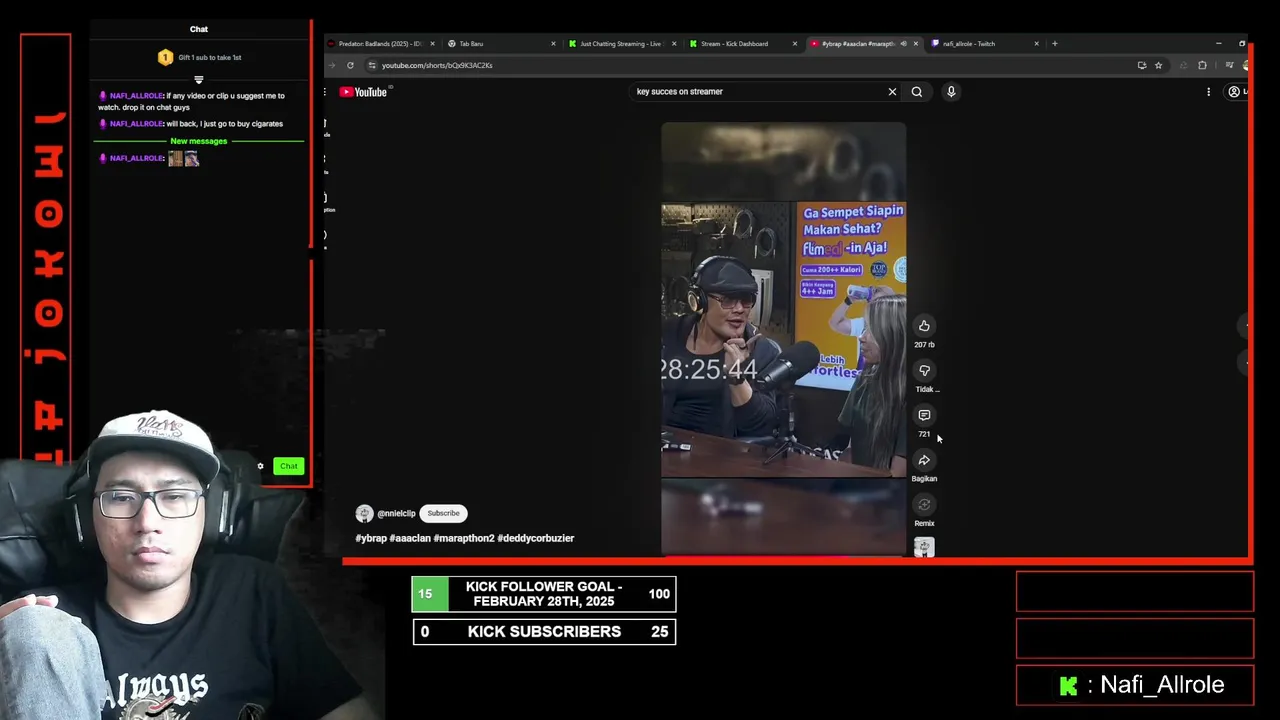1280x720 pixels.
Task: Click the #deddycorbuzier hashtag
Action: [x=535, y=538]
